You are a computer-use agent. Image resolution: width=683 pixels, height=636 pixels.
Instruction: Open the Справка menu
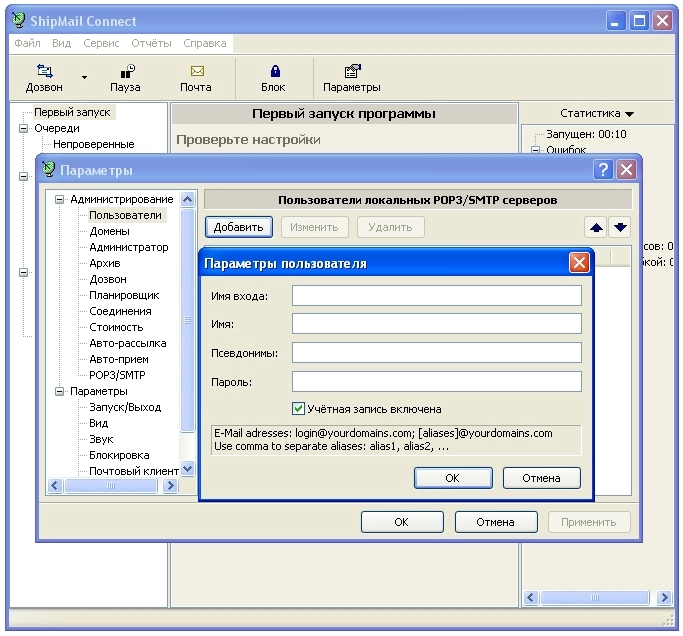(x=205, y=43)
